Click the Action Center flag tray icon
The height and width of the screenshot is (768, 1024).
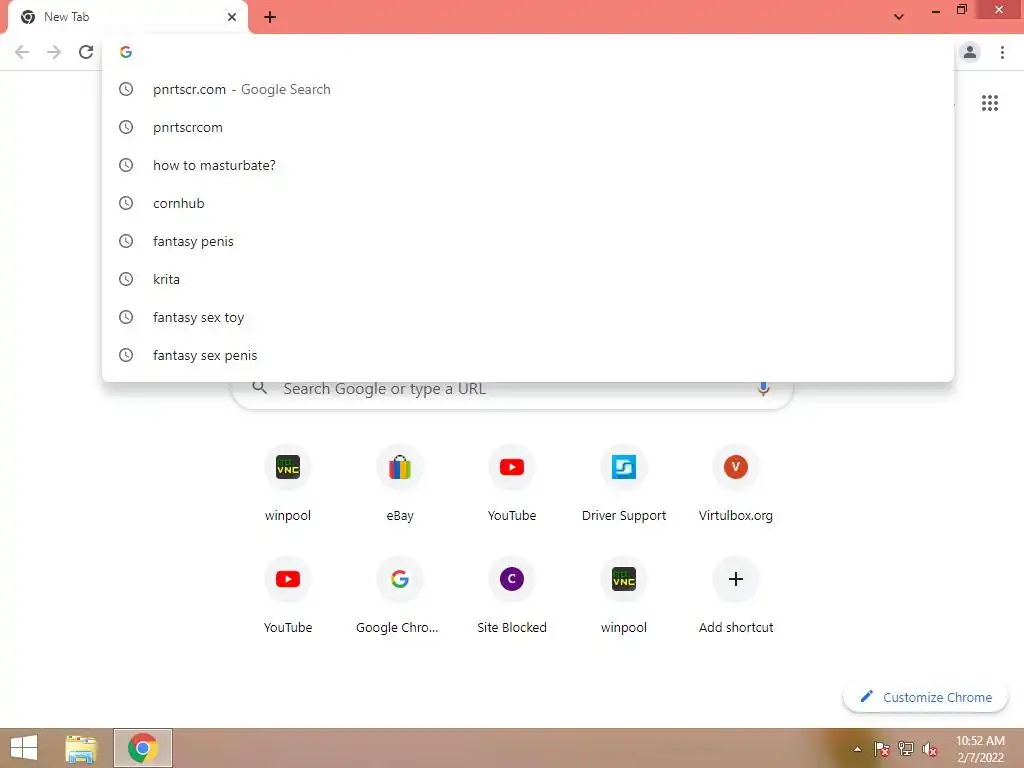tap(881, 749)
